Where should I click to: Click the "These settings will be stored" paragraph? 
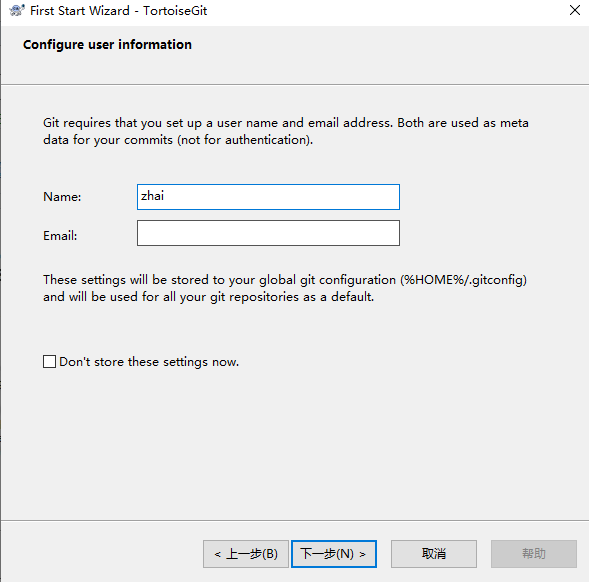285,288
